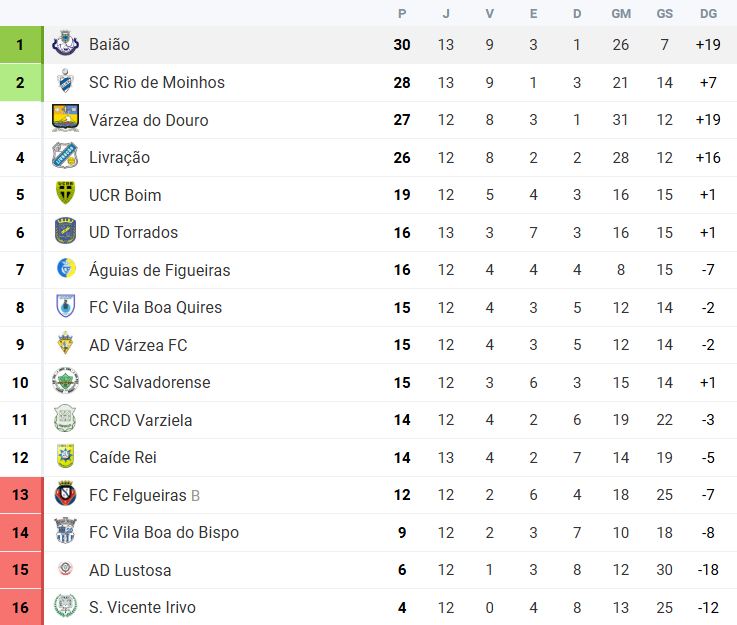The image size is (737, 625).
Task: Sort table by the P points column header
Action: (x=402, y=13)
